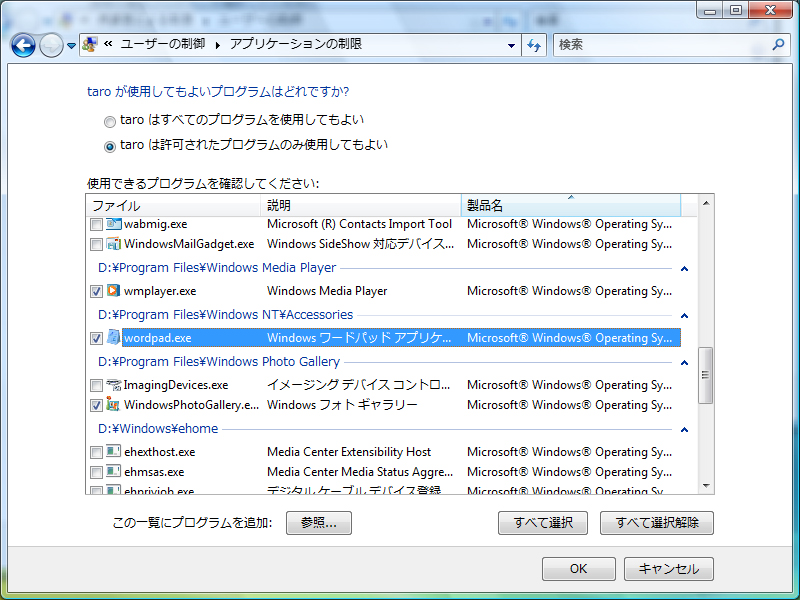Image resolution: width=800 pixels, height=600 pixels.
Task: Select the アプリケーションの制限 breadcrumb
Action: [x=296, y=44]
